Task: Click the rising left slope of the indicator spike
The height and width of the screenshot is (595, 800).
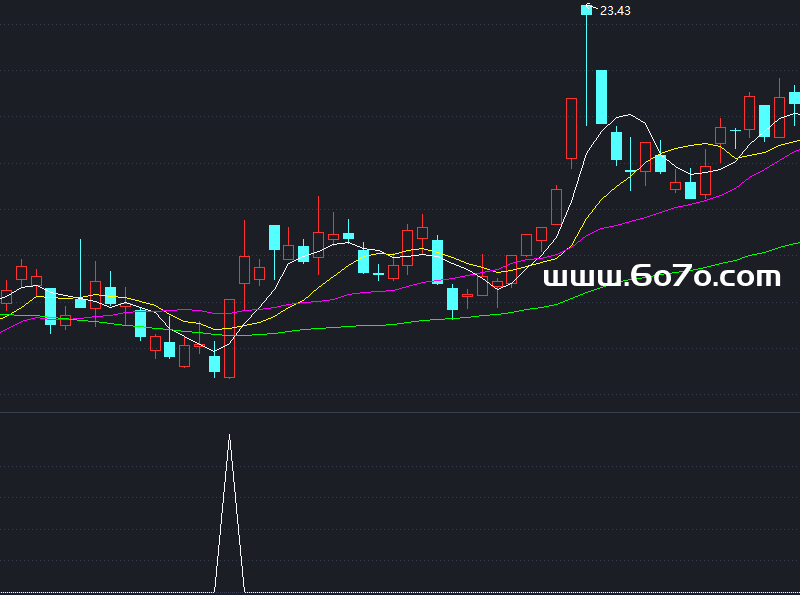Action: pos(222,515)
